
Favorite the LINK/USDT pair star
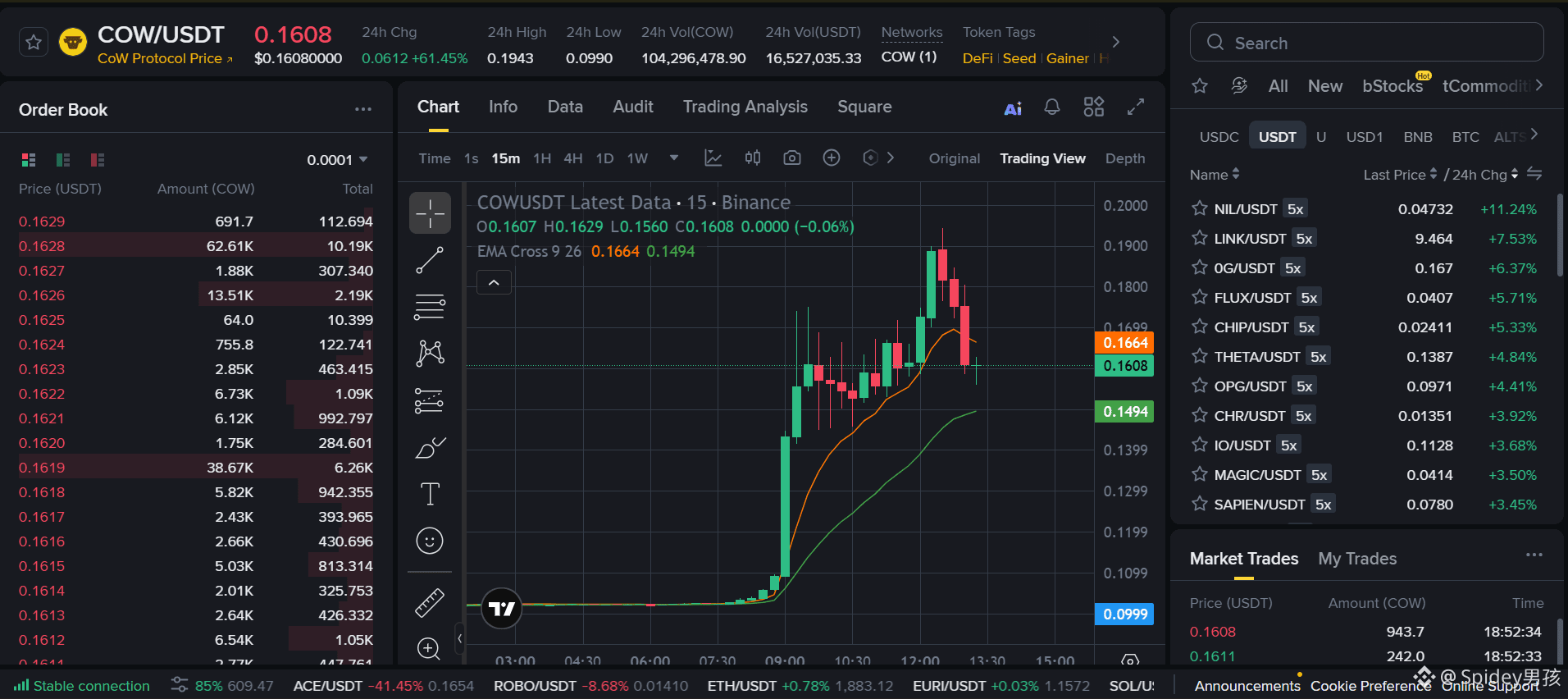[1199, 238]
